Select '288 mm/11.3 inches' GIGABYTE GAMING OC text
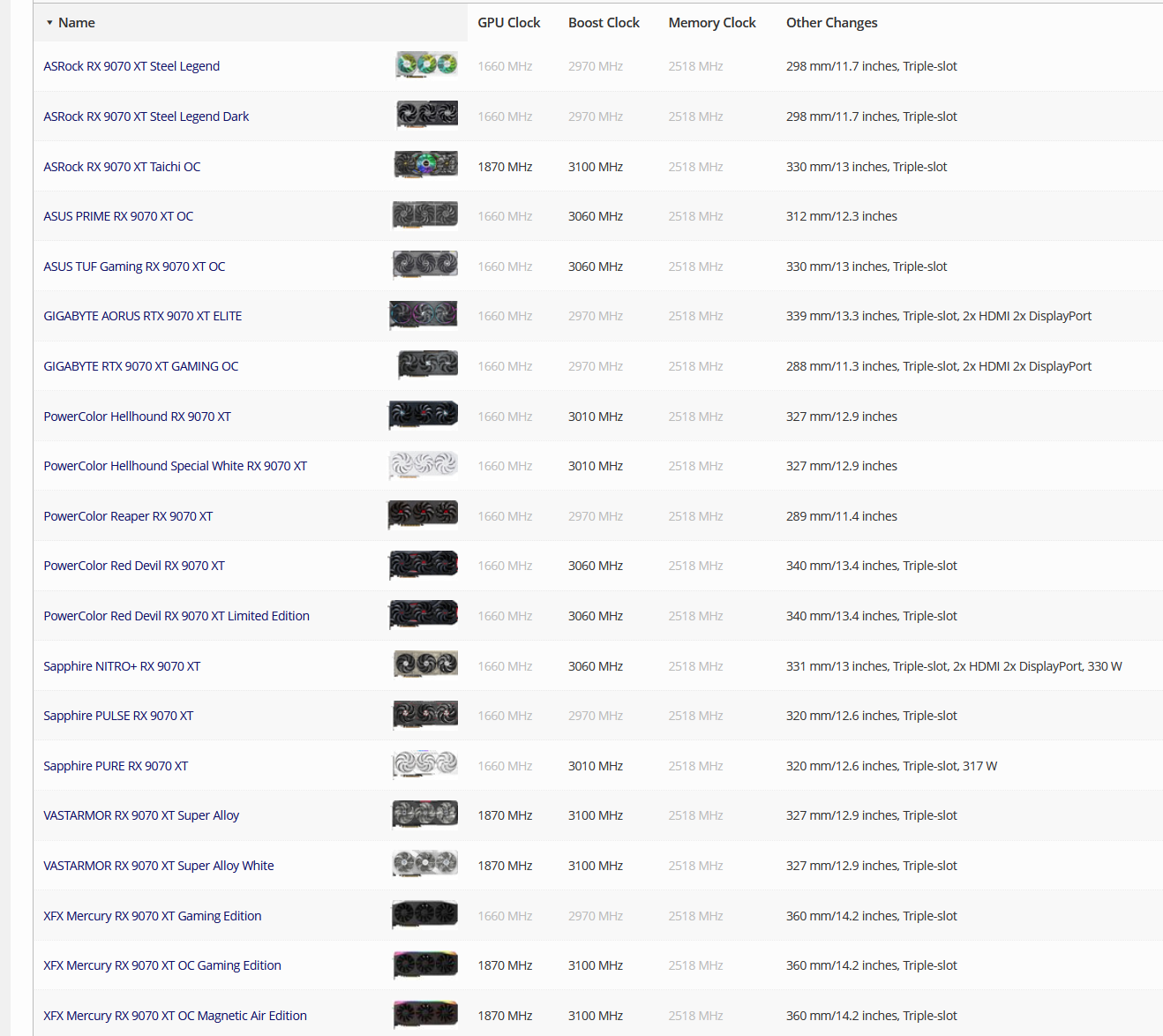 click(842, 366)
